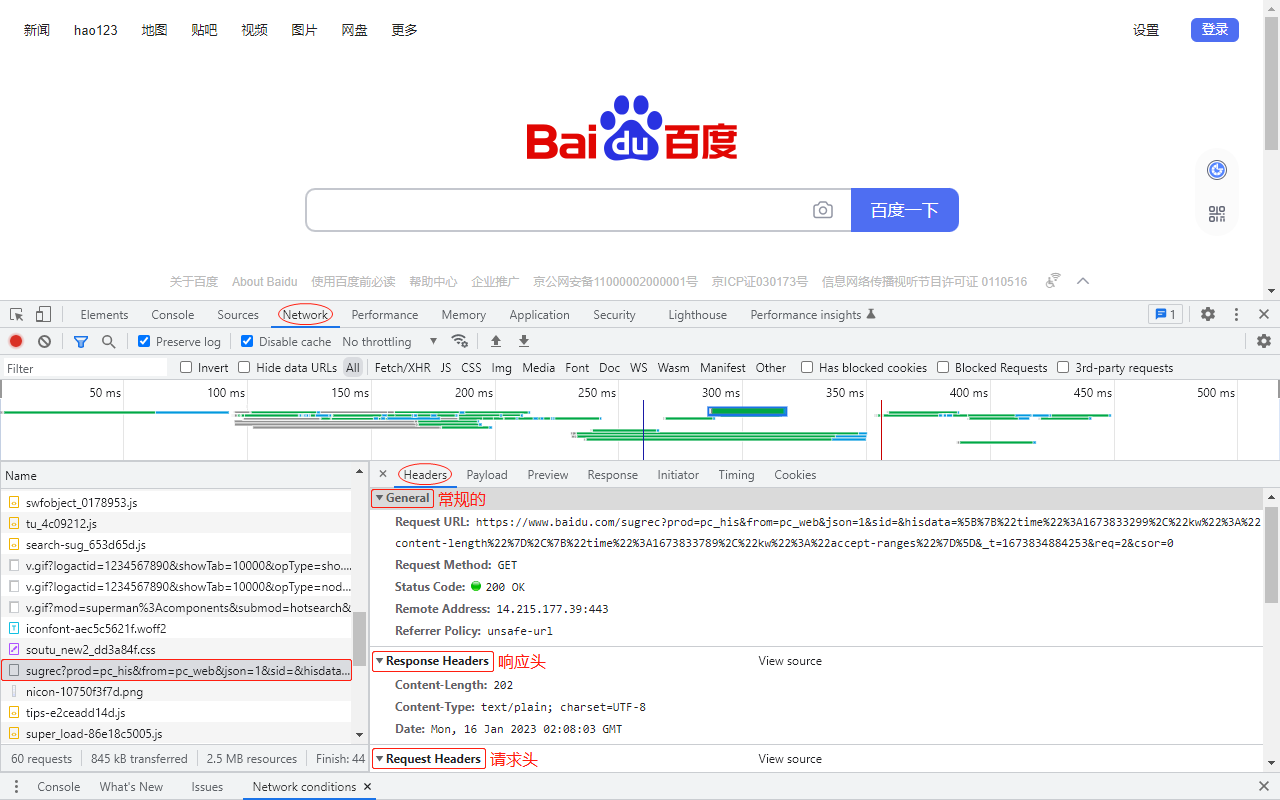This screenshot has height=800, width=1280.
Task: Enable Has blocked cookies checkbox
Action: pyautogui.click(x=807, y=367)
